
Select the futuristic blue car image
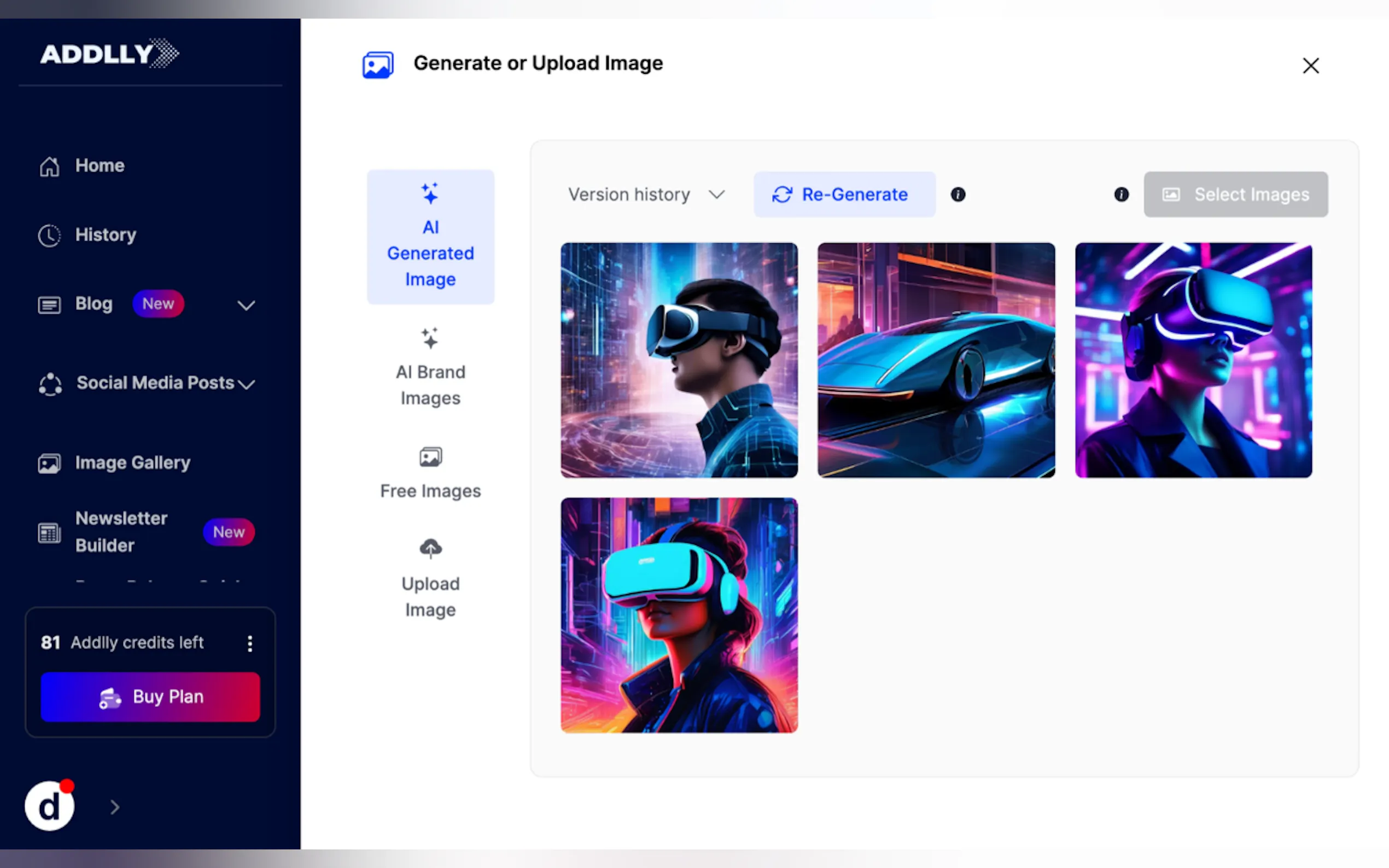[x=936, y=360]
